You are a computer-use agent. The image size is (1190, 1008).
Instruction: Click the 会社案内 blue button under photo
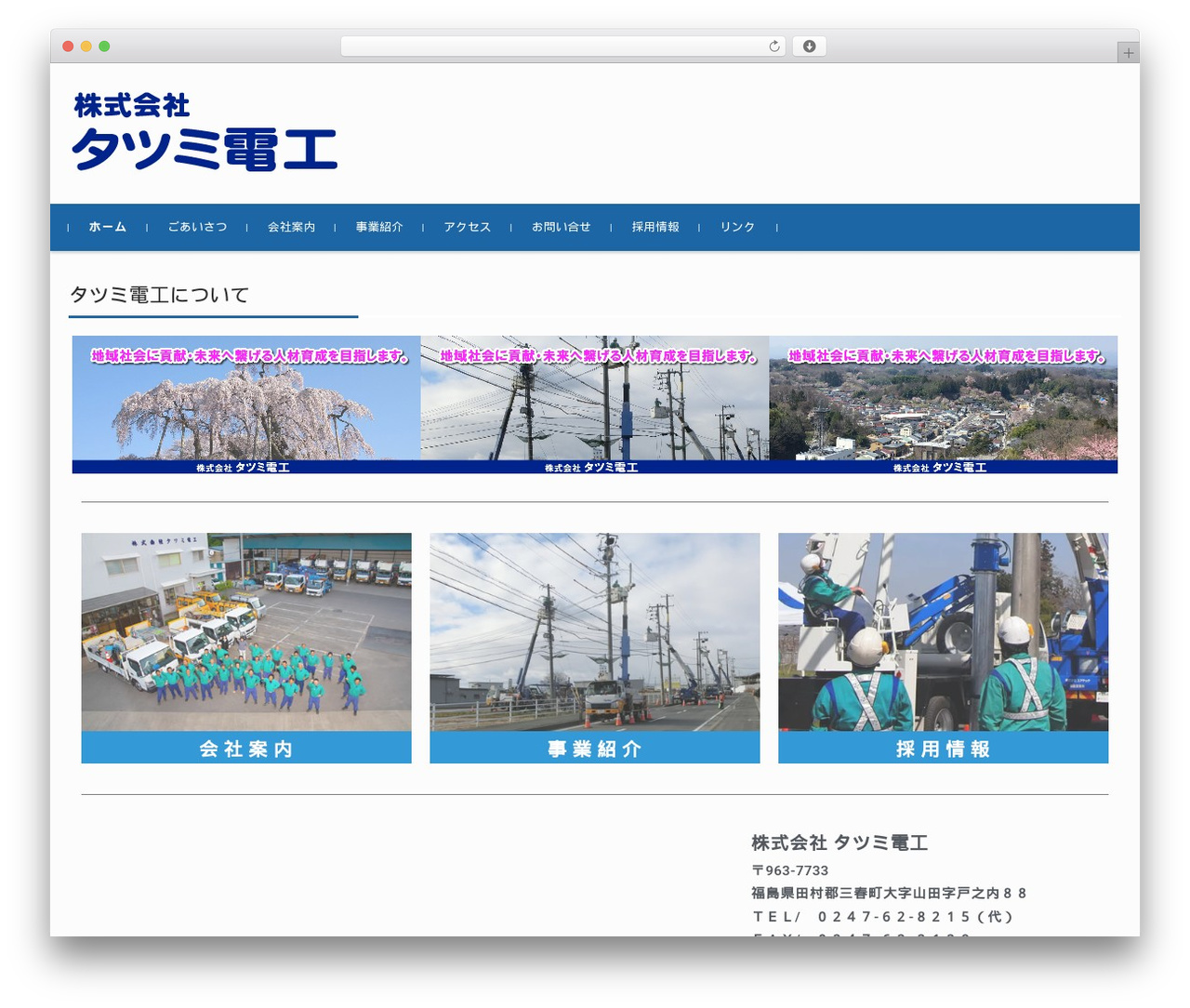246,748
